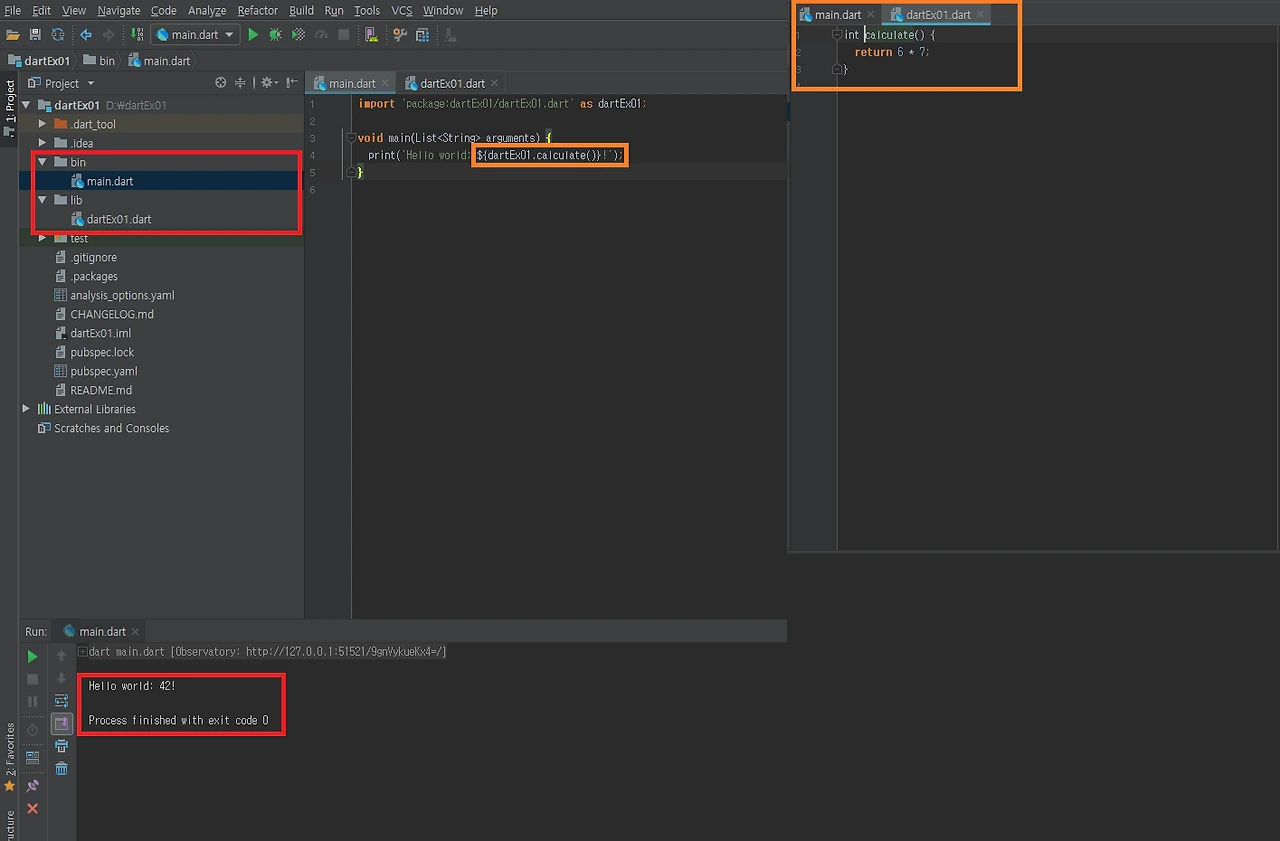Screen dimensions: 1280x841
Task: Clear the Run console with the trash icon
Action: 61,768
